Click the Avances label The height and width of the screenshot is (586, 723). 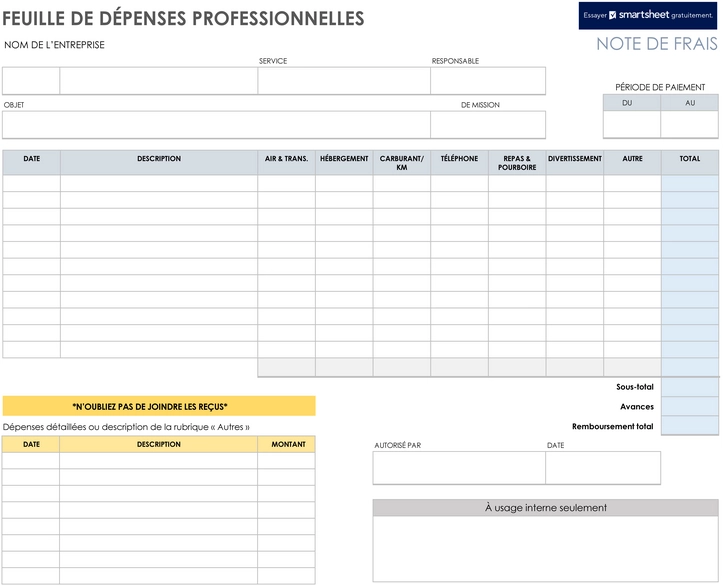point(637,407)
